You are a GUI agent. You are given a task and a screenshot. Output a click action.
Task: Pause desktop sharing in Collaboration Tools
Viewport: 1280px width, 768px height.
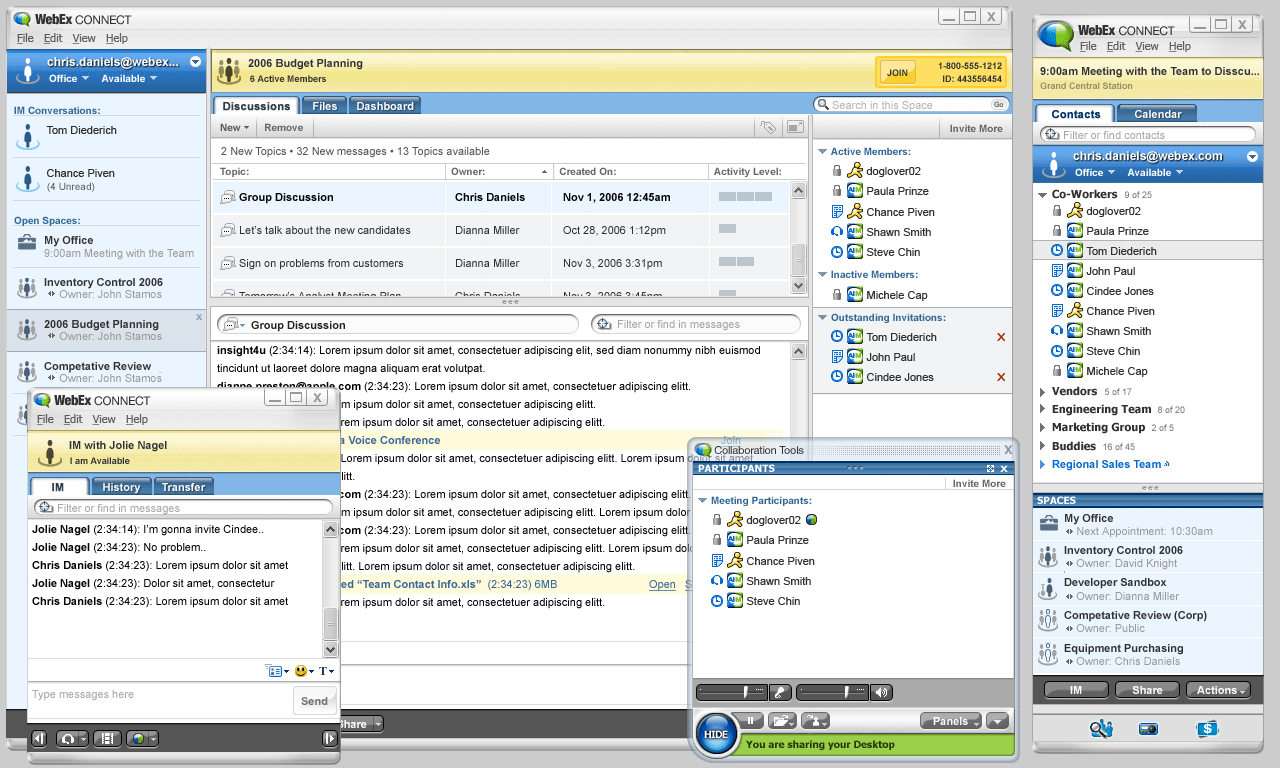(750, 720)
